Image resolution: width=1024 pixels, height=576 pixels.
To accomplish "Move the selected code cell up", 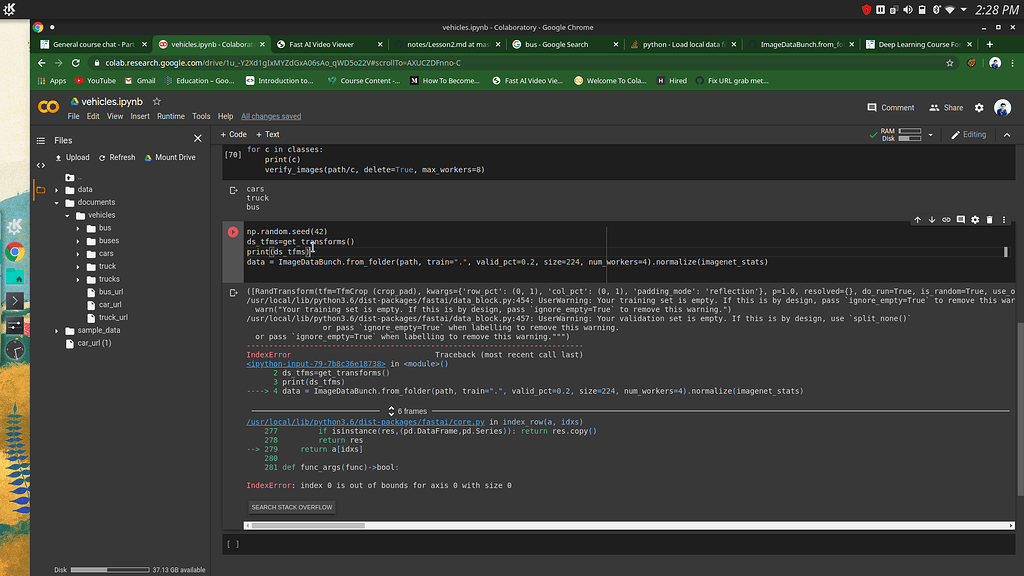I will [x=917, y=219].
